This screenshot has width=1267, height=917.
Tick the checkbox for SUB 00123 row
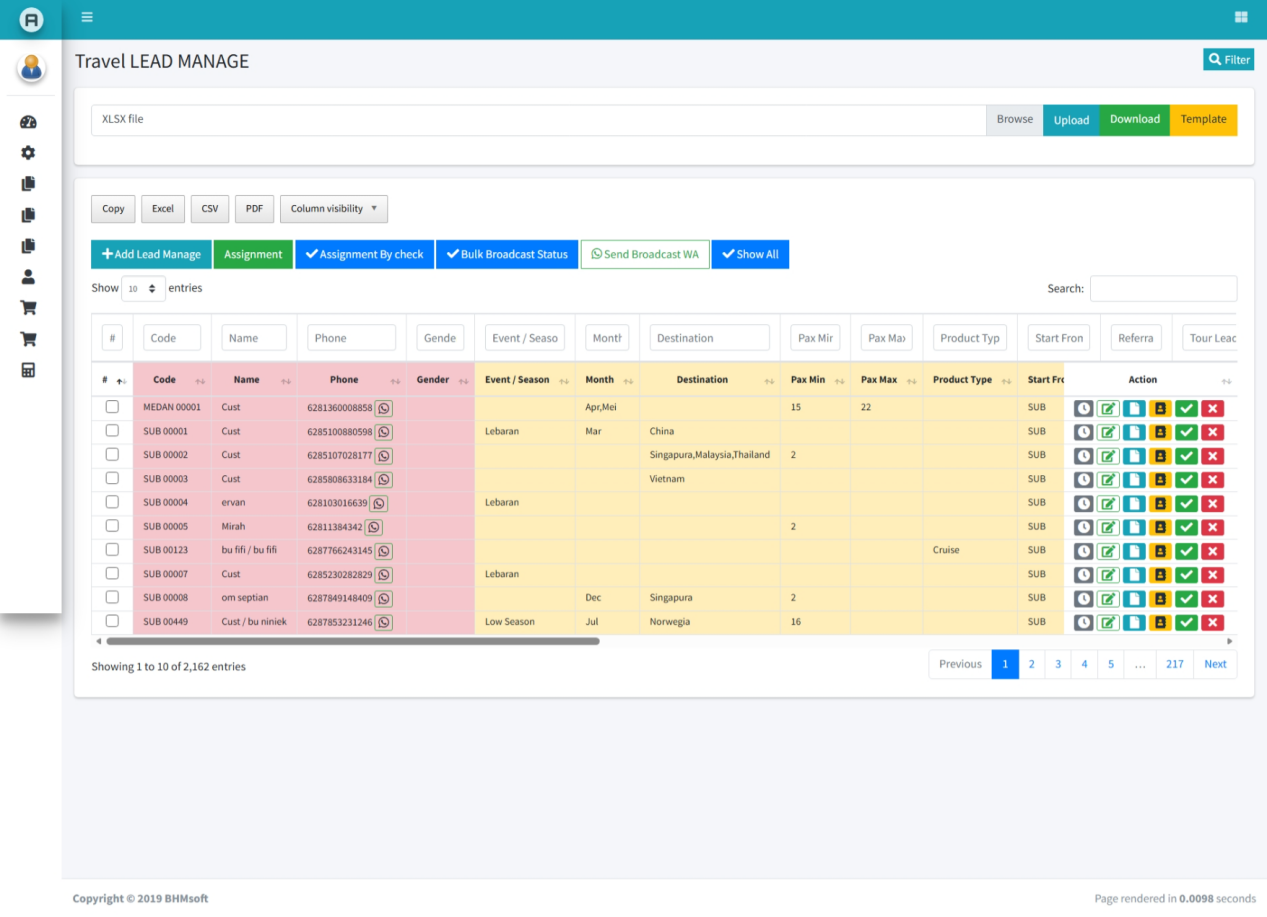(x=112, y=549)
